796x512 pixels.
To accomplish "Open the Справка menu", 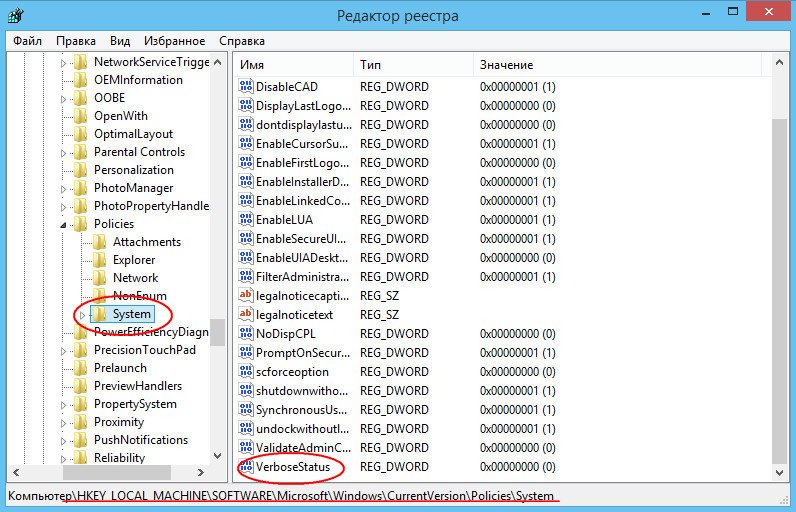I will (x=242, y=41).
